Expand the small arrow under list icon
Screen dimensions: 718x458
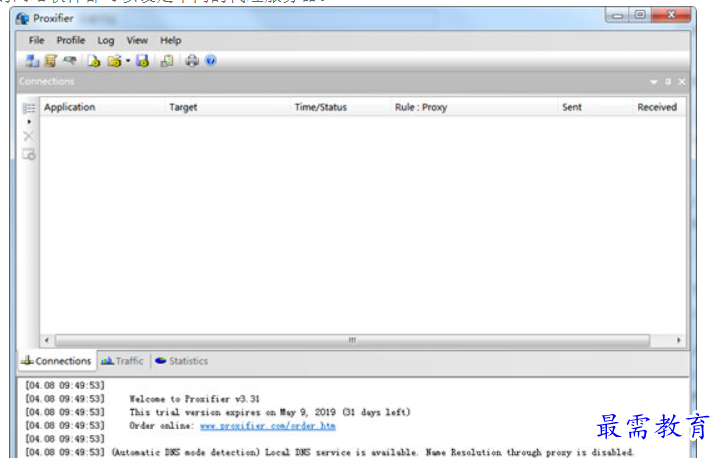(x=29, y=122)
